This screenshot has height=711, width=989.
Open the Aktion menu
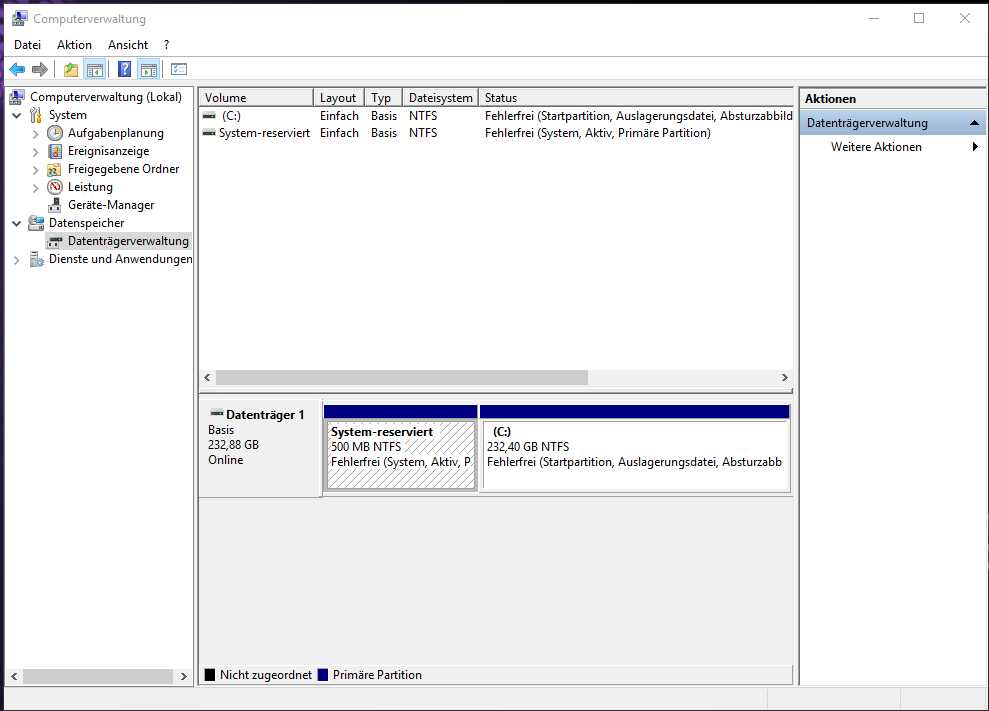tap(74, 45)
